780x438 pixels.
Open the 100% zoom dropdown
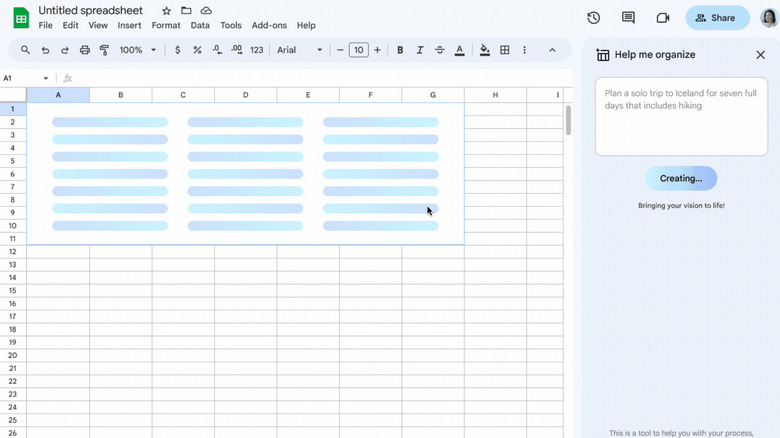[x=136, y=50]
